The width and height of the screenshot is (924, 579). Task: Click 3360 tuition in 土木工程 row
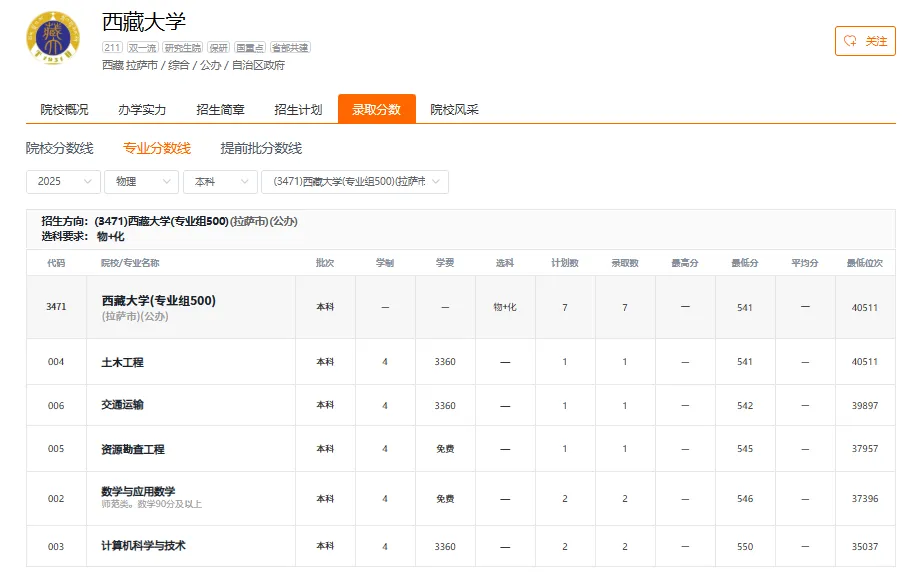pos(445,362)
